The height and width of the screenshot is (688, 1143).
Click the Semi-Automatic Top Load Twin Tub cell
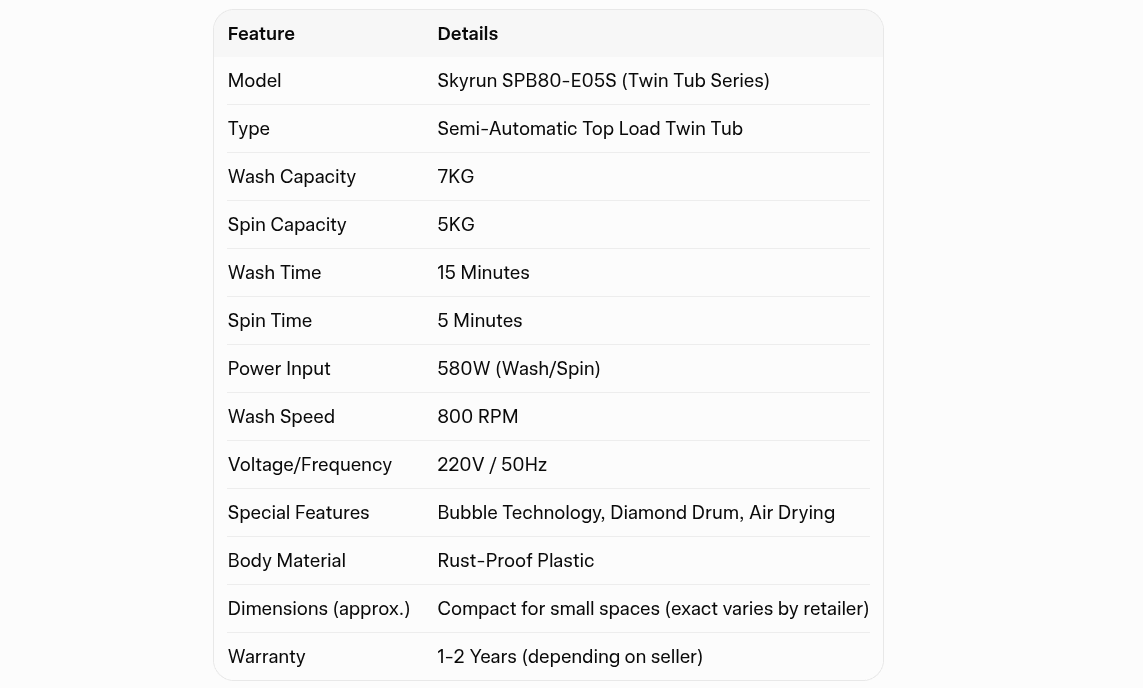click(589, 129)
